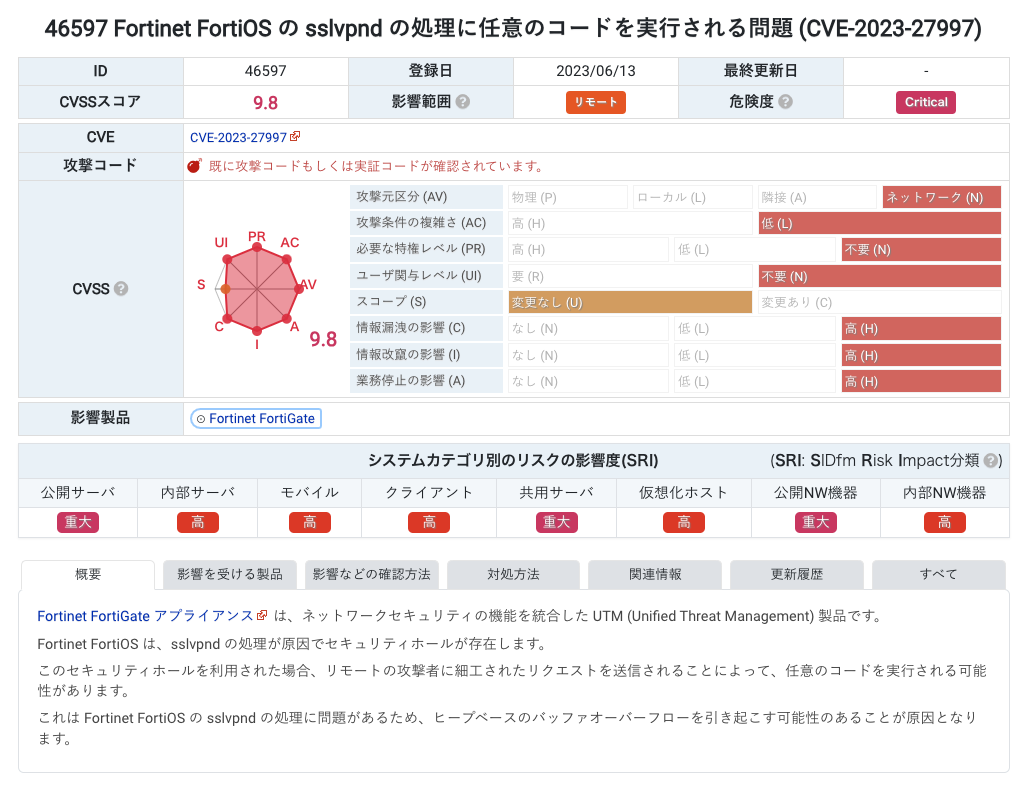
Task: Click the 物理 (P) cell
Action: point(568,197)
